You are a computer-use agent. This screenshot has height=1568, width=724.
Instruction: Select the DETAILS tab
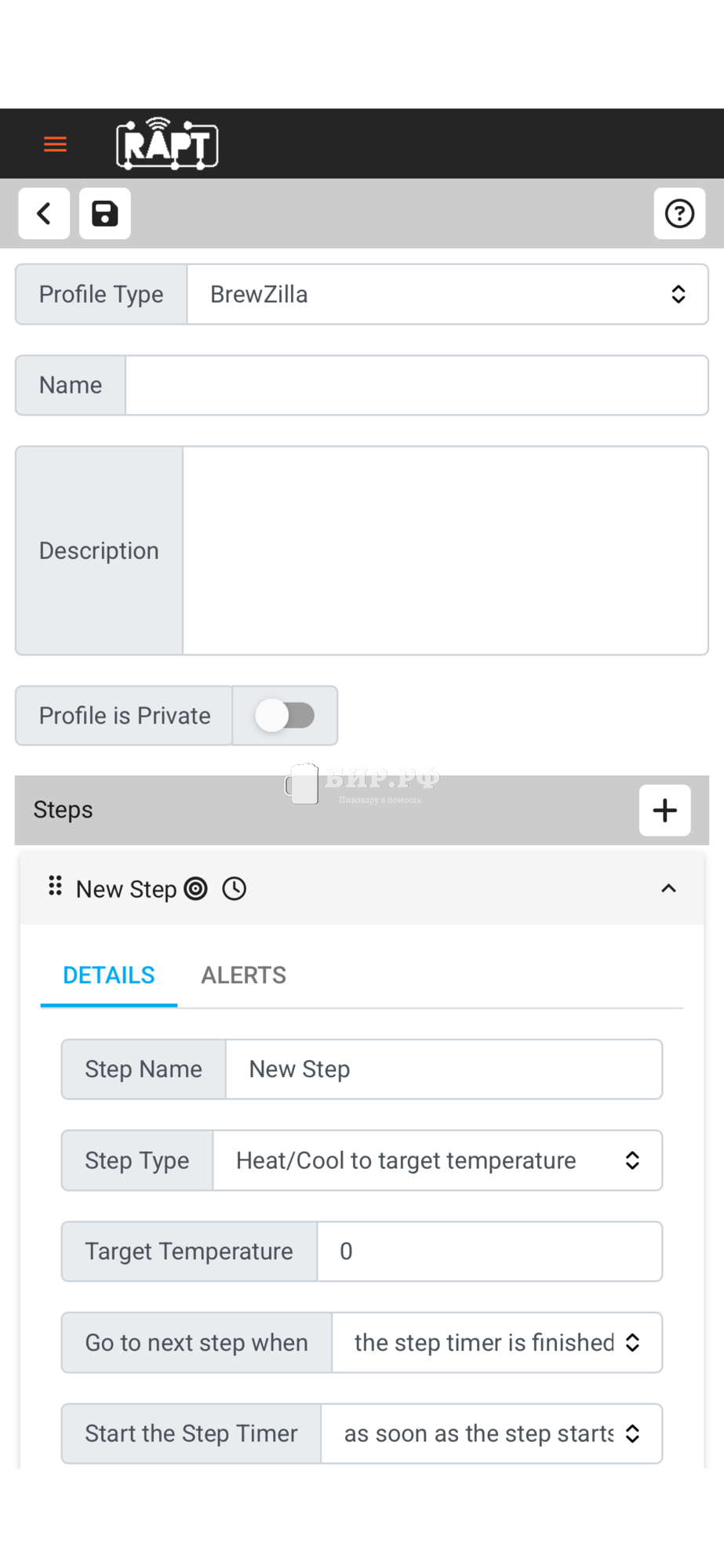pyautogui.click(x=109, y=975)
